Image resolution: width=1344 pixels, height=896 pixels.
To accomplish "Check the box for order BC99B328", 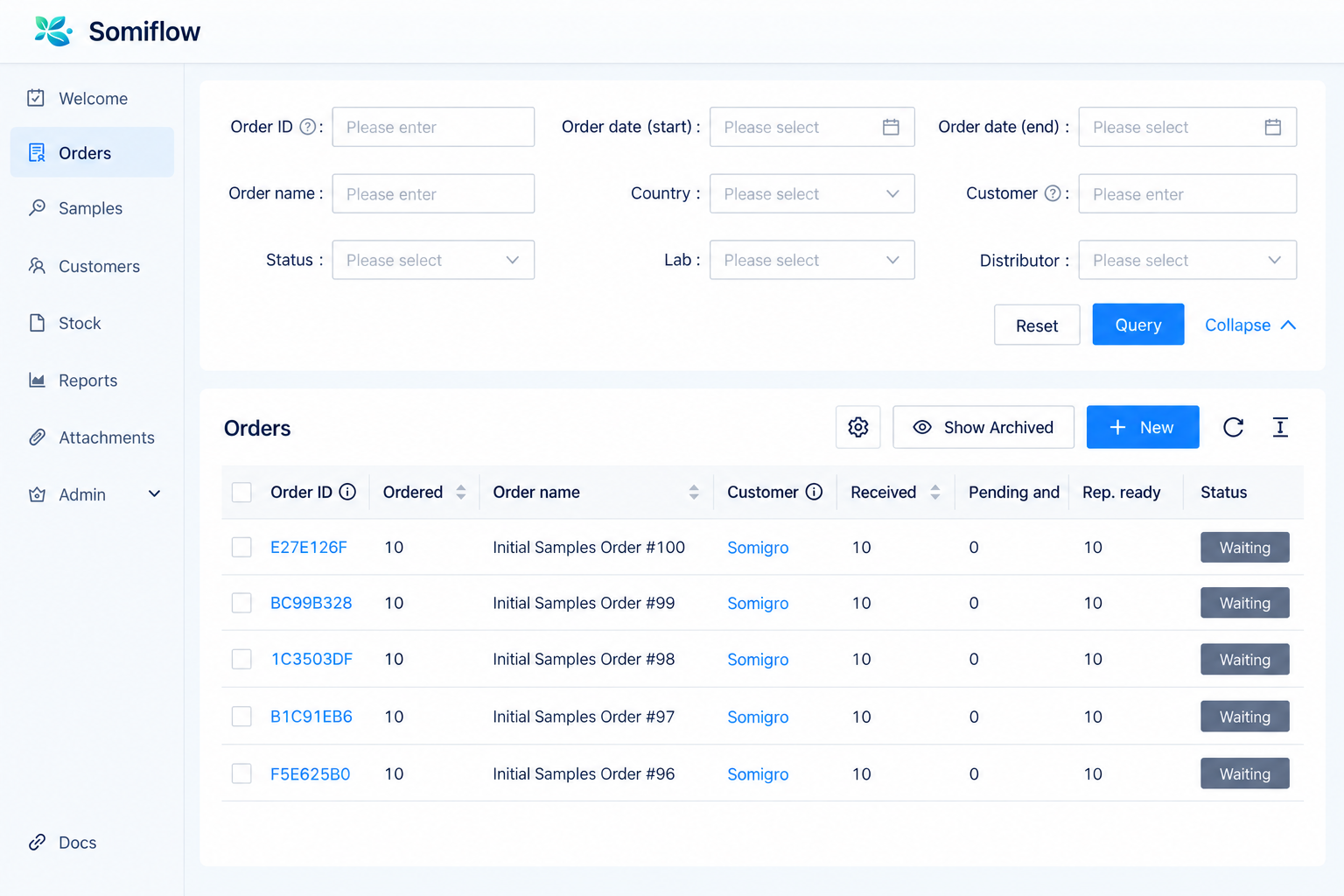I will point(241,603).
